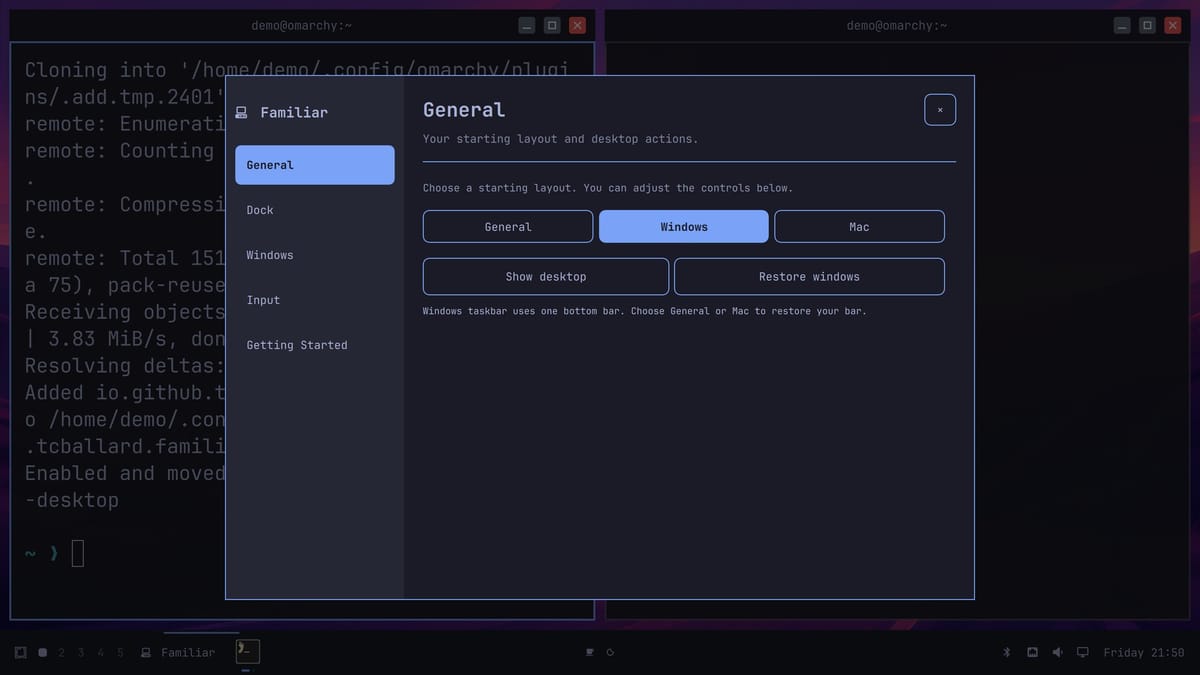
Task: Click the left terminal title demo@omarchy:~
Action: 301,26
